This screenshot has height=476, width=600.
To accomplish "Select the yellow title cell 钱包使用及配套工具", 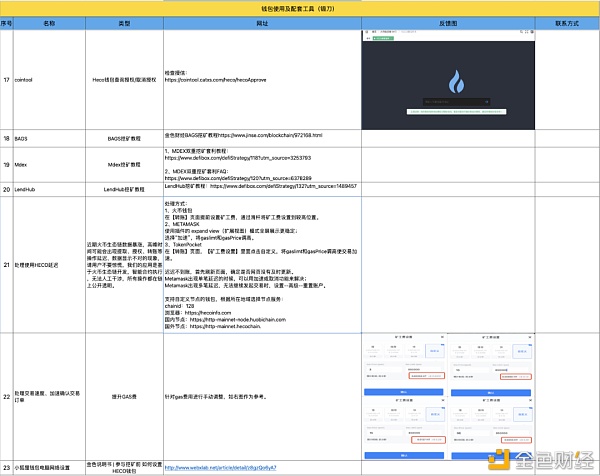I will pos(300,8).
